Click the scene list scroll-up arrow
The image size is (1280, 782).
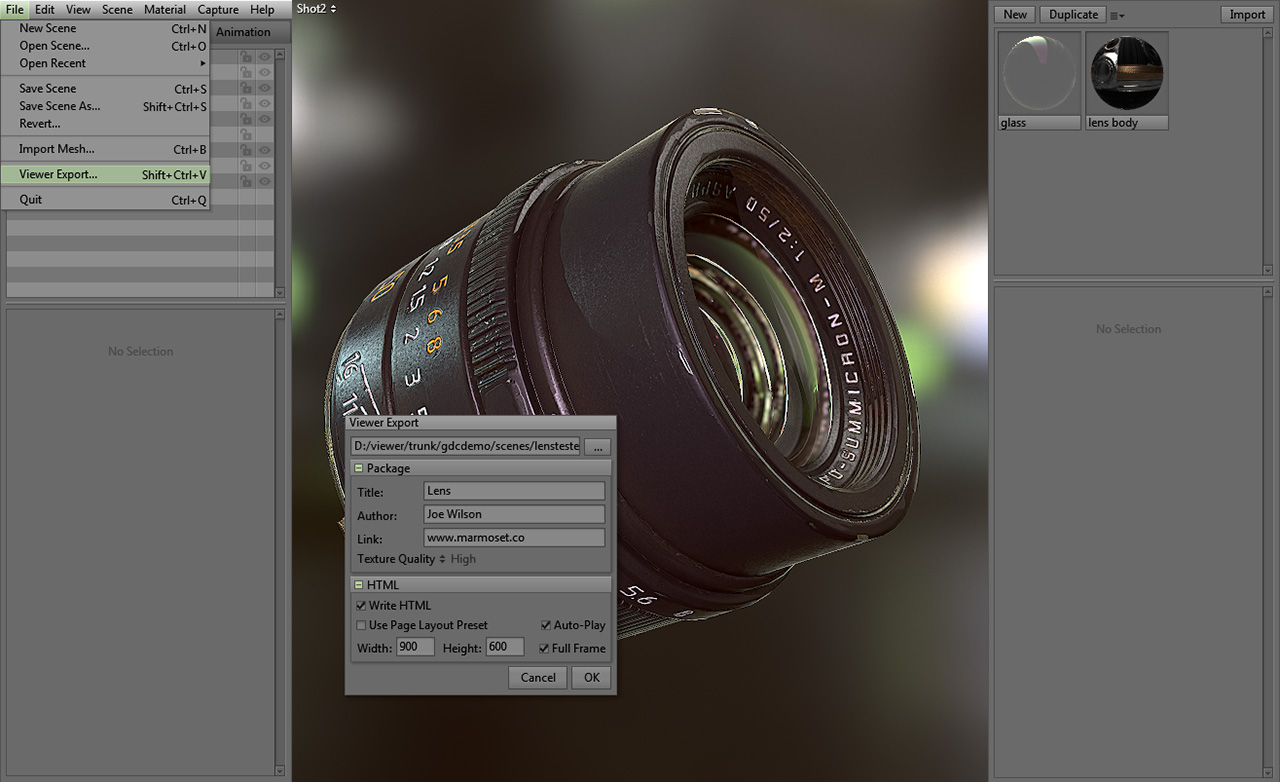pyautogui.click(x=280, y=54)
